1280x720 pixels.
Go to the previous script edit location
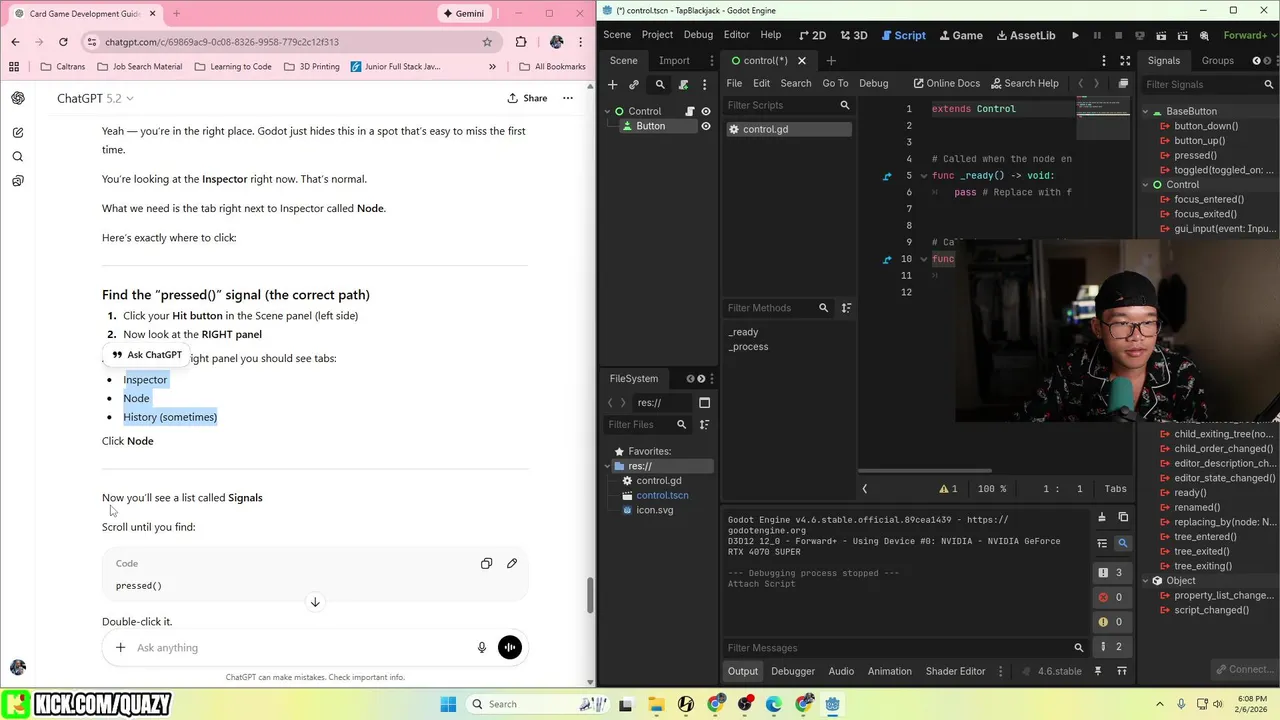pyautogui.click(x=1080, y=84)
